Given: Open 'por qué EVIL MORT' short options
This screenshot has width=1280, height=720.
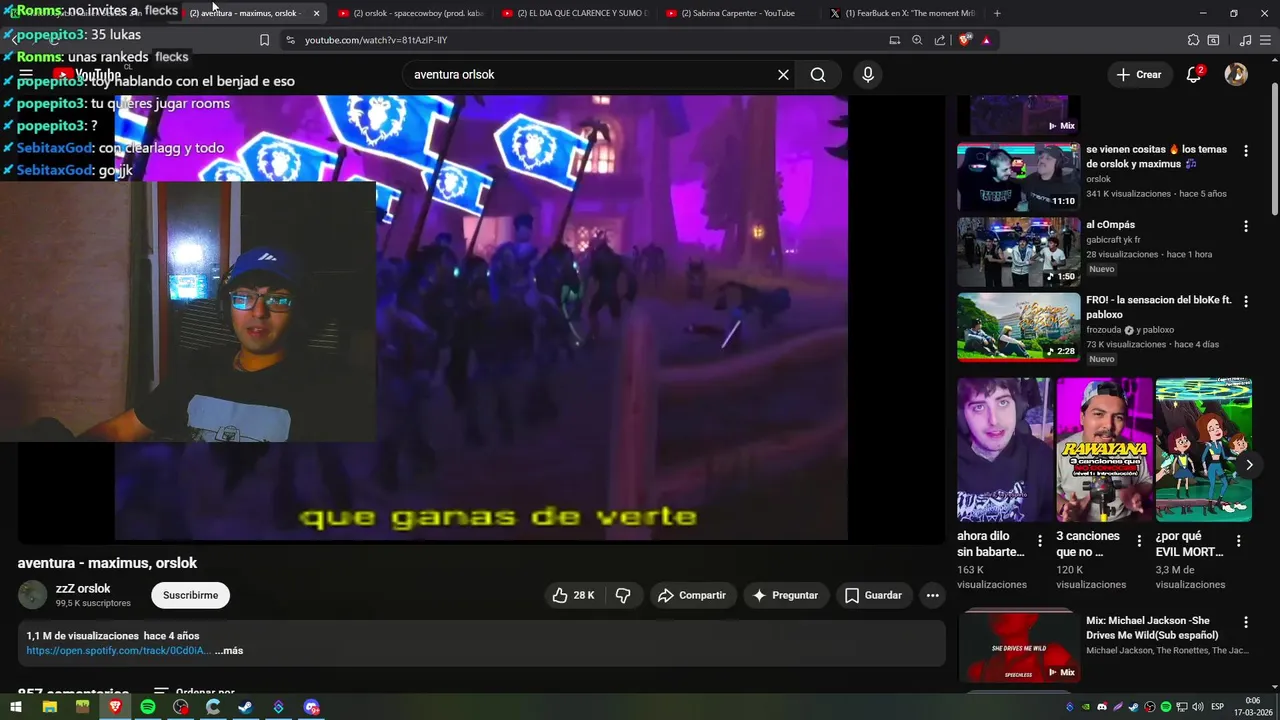Looking at the screenshot, I should tap(1238, 541).
